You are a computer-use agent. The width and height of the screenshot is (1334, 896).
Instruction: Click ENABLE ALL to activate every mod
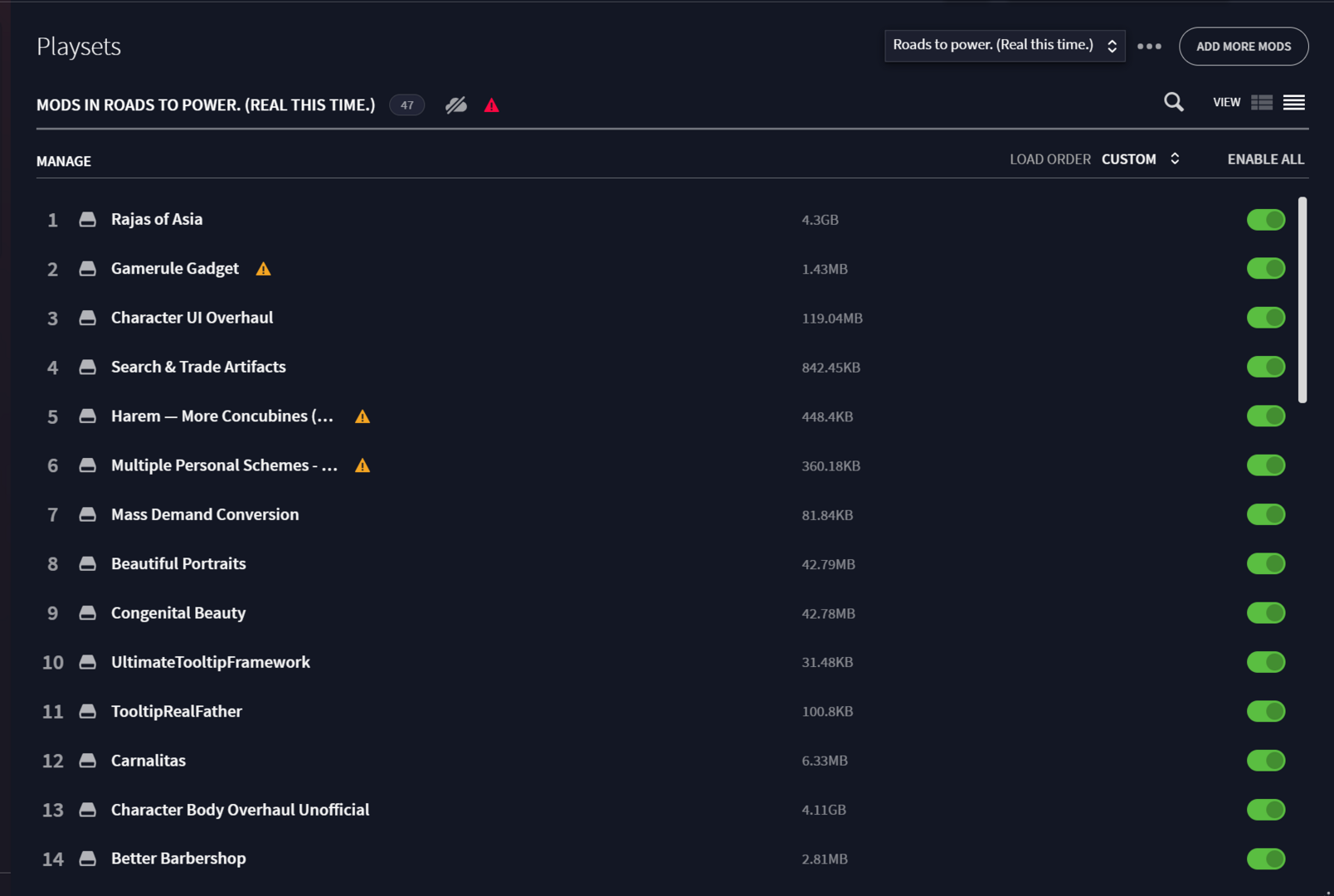1265,158
